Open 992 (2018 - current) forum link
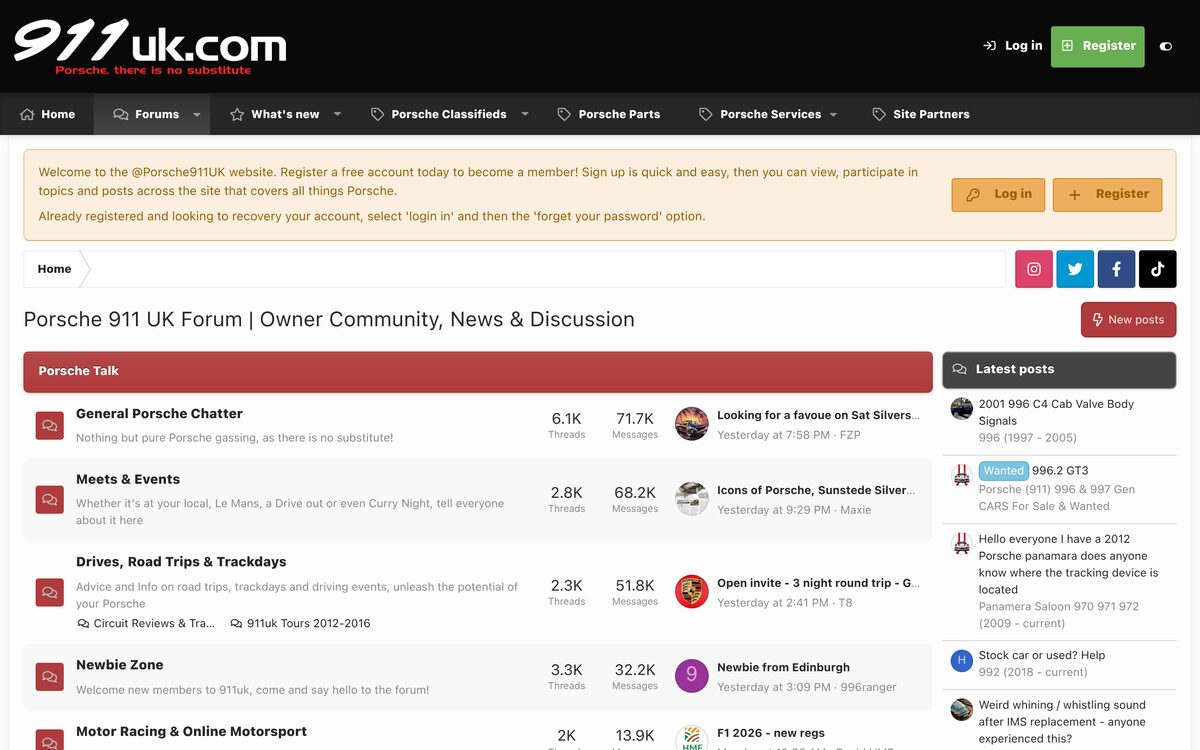1200x750 pixels. 1033,672
